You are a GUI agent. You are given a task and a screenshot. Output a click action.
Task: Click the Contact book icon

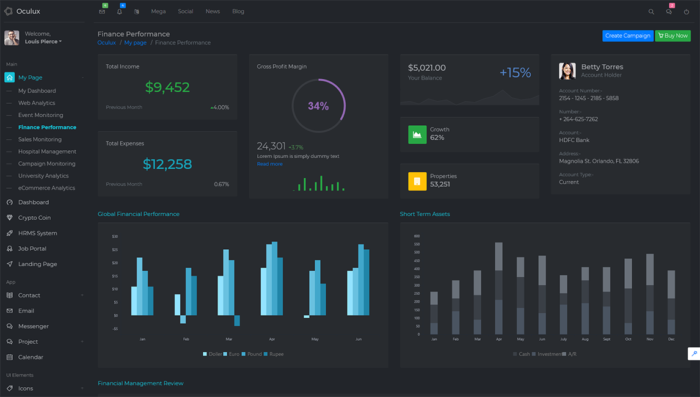(9, 295)
